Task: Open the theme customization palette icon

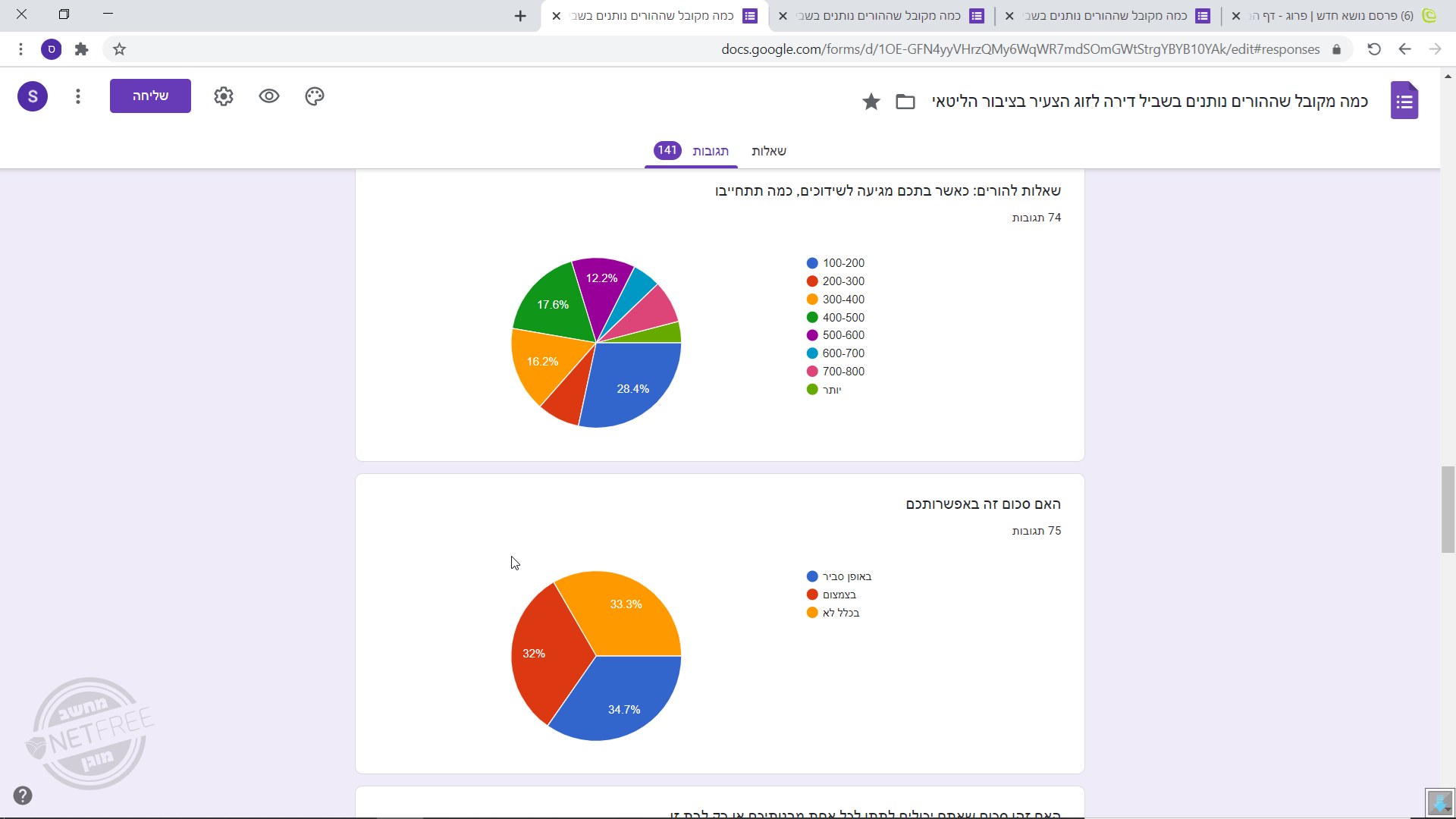Action: click(315, 96)
